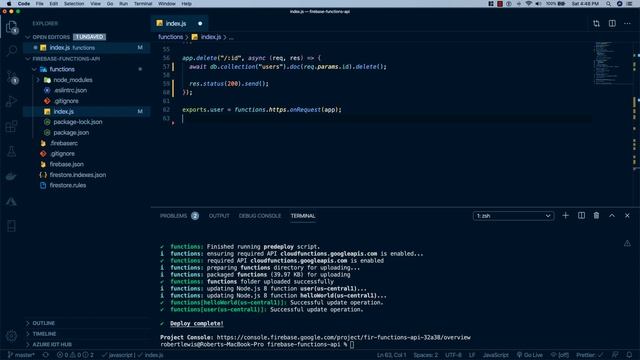This screenshot has height=360, width=640.
Task: Click Go Live in status bar
Action: point(529,355)
